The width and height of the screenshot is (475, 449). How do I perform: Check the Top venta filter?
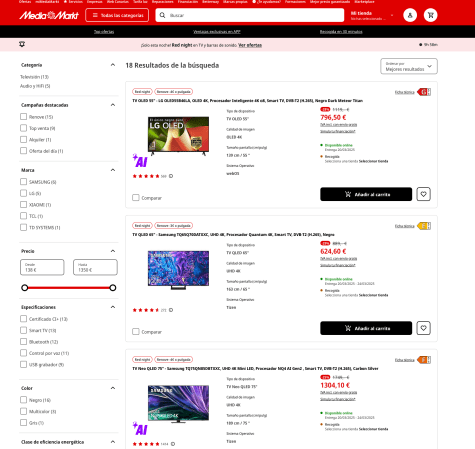pos(23,128)
